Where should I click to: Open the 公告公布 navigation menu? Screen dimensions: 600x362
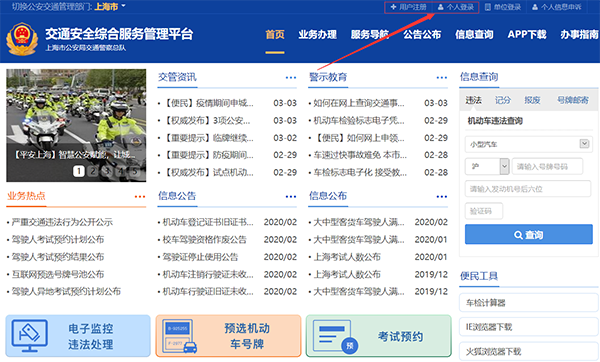tap(422, 34)
